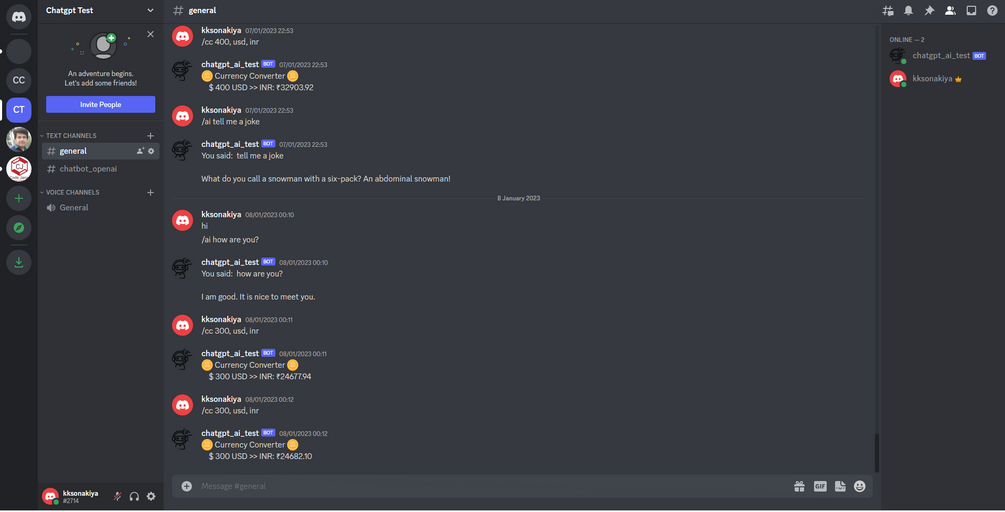The image size is (1005, 512).
Task: Collapse the Text Channels category
Action: pyautogui.click(x=69, y=136)
